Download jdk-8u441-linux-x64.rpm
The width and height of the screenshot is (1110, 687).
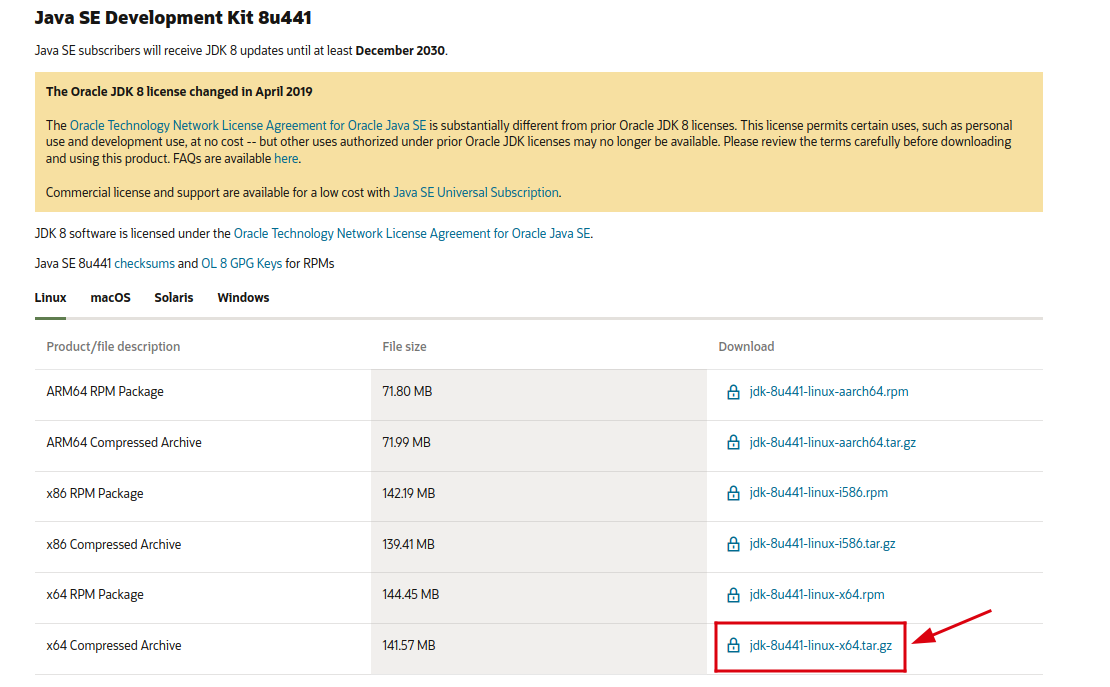tap(817, 595)
